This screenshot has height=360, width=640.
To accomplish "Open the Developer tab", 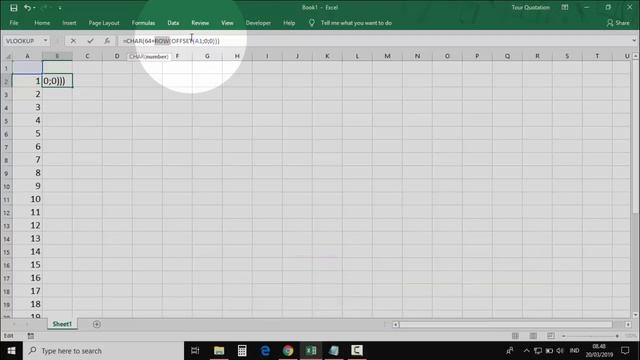I will [x=258, y=23].
